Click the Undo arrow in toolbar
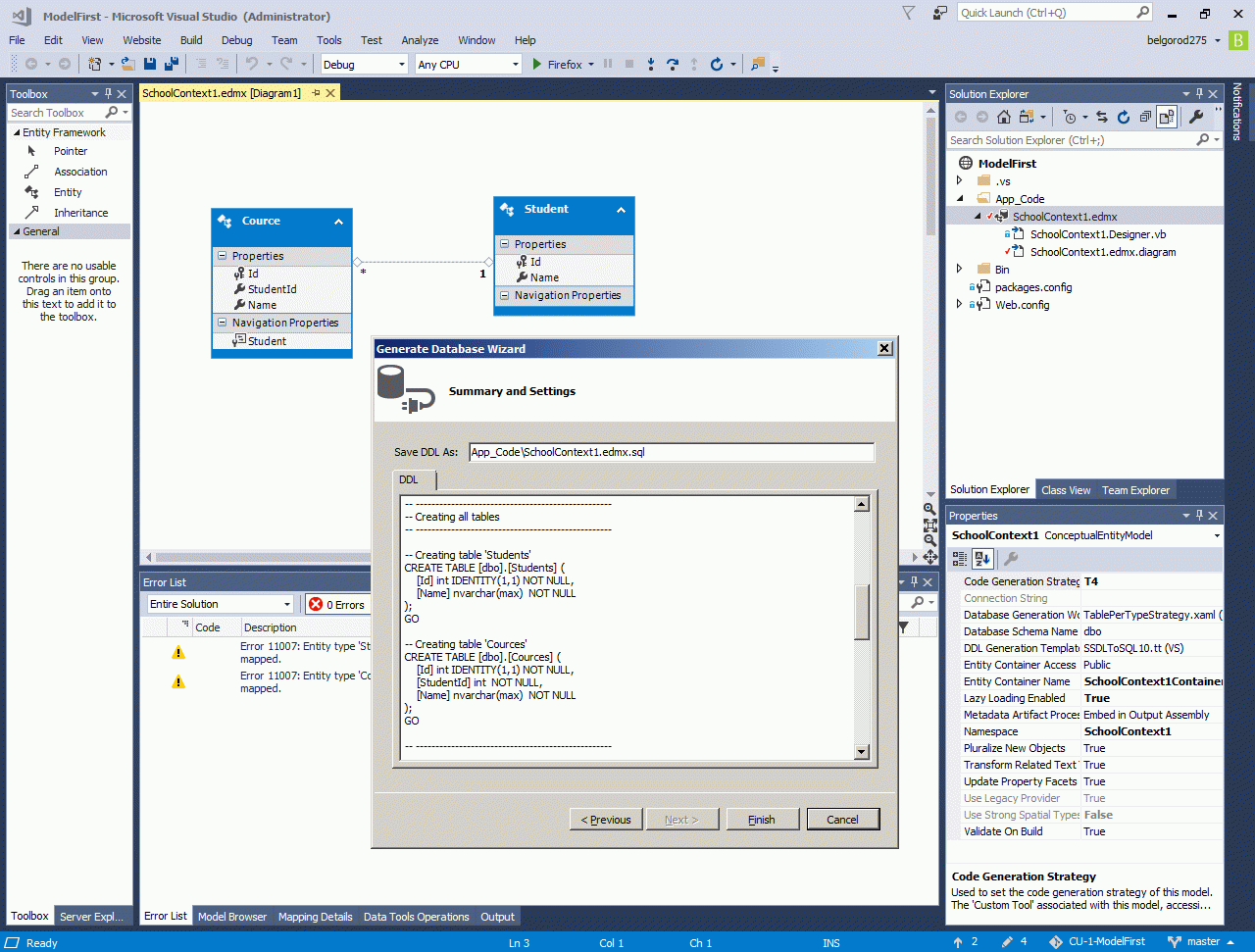The image size is (1255, 952). pos(252,64)
